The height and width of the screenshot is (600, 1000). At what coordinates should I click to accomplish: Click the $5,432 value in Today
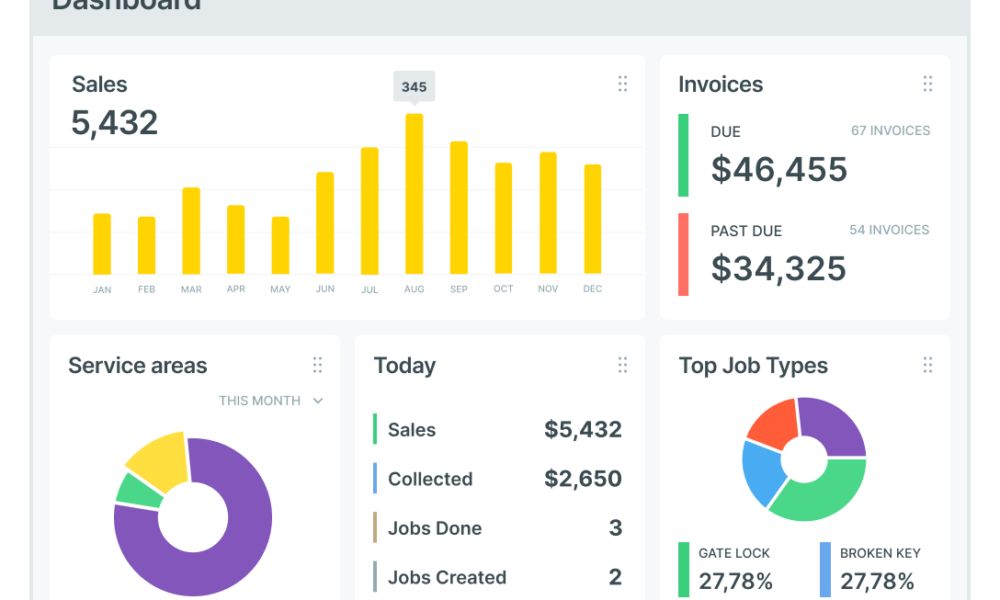coord(583,430)
